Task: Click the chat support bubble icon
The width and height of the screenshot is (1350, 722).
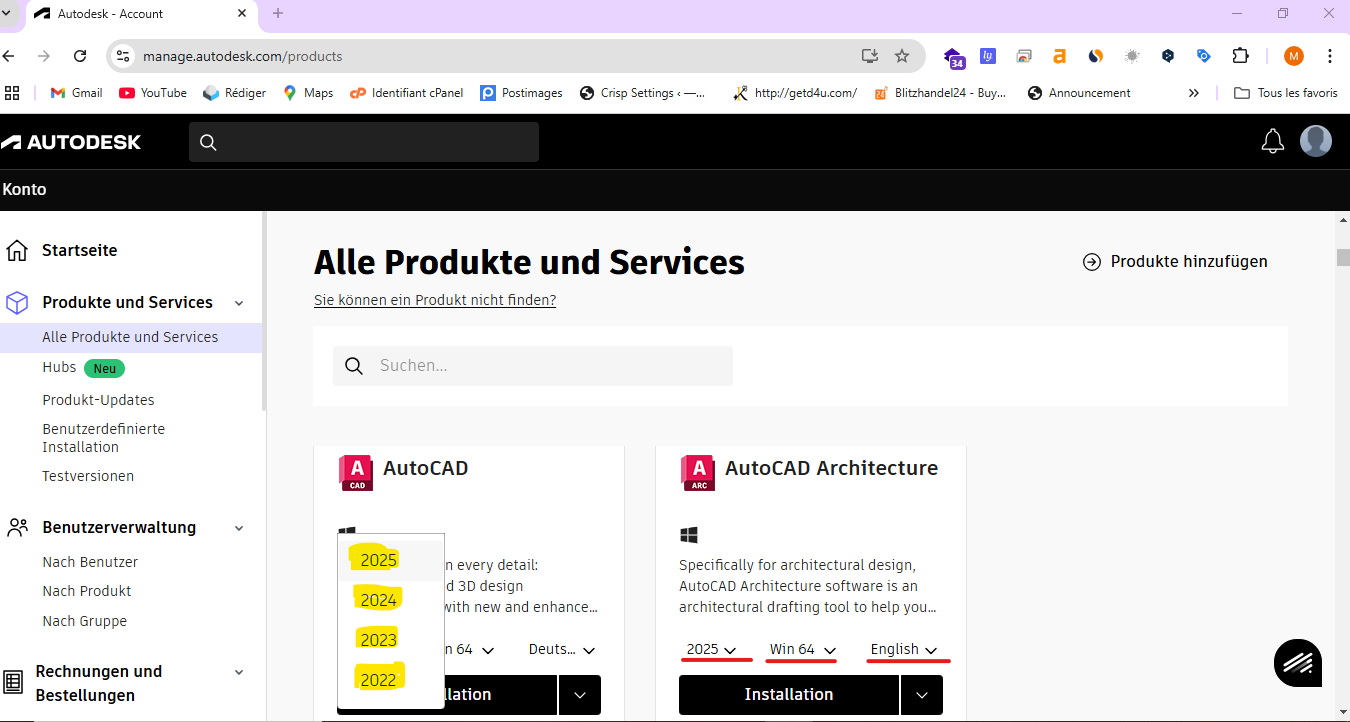Action: coord(1297,662)
